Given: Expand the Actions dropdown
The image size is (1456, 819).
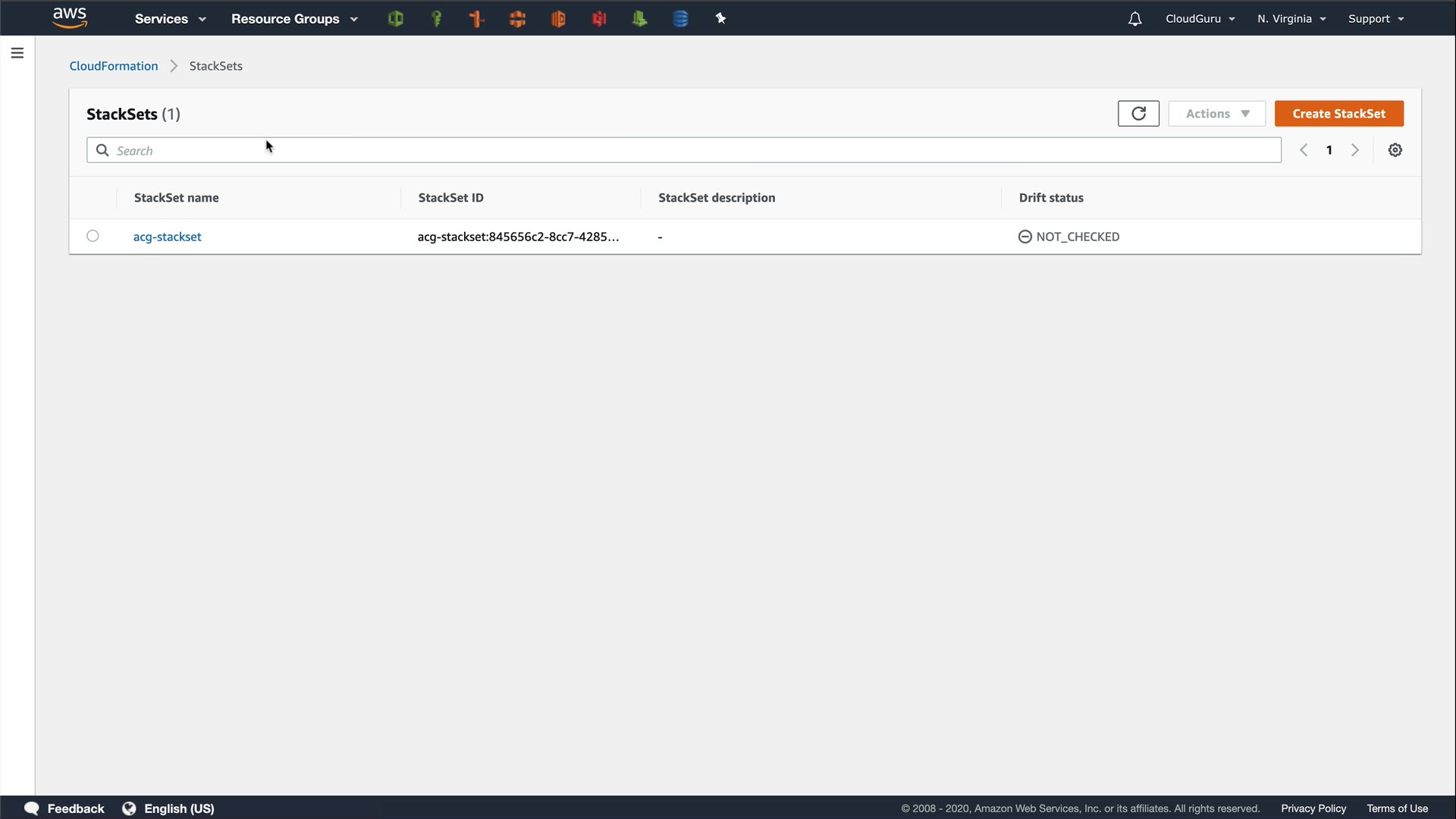Looking at the screenshot, I should [1216, 114].
